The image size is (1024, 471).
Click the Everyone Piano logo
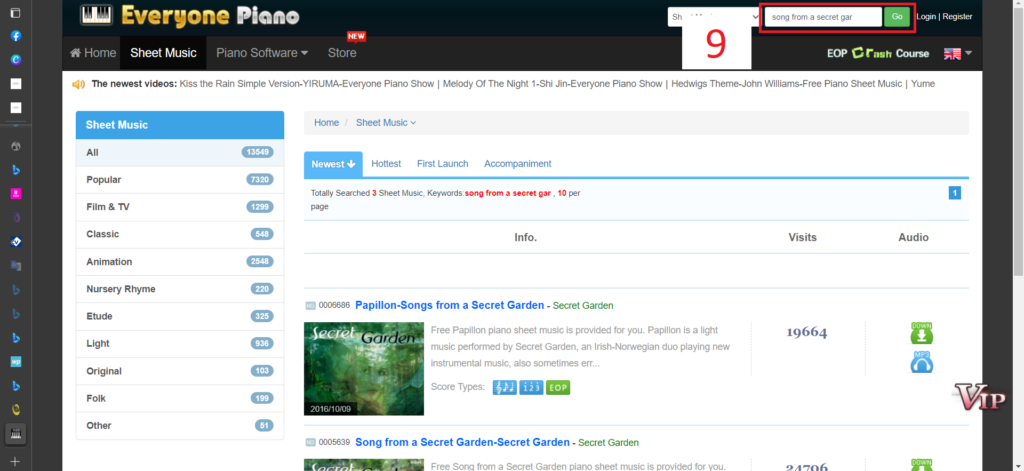point(189,15)
